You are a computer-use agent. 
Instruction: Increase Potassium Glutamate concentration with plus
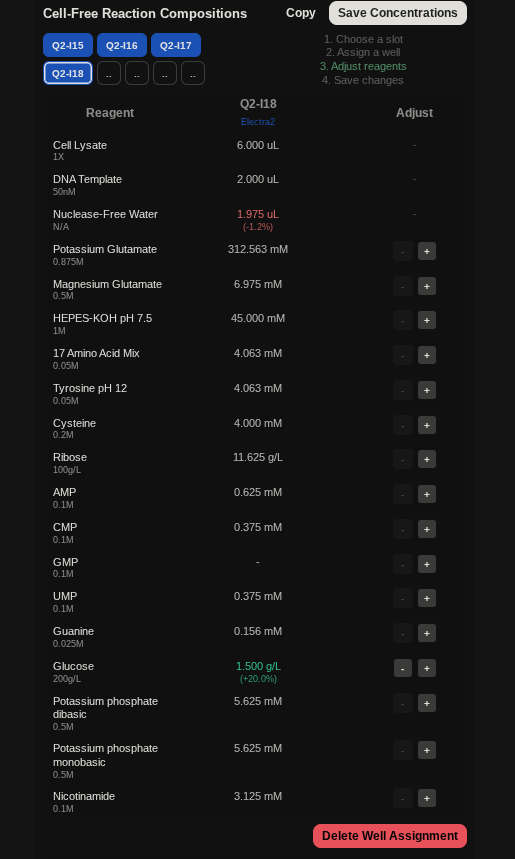[427, 251]
